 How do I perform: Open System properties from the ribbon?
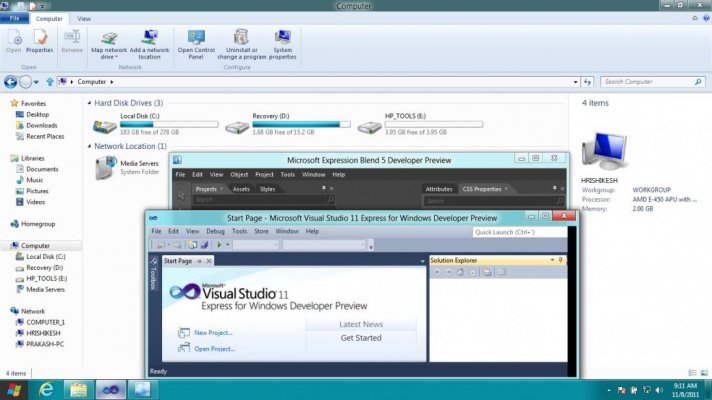(x=282, y=45)
